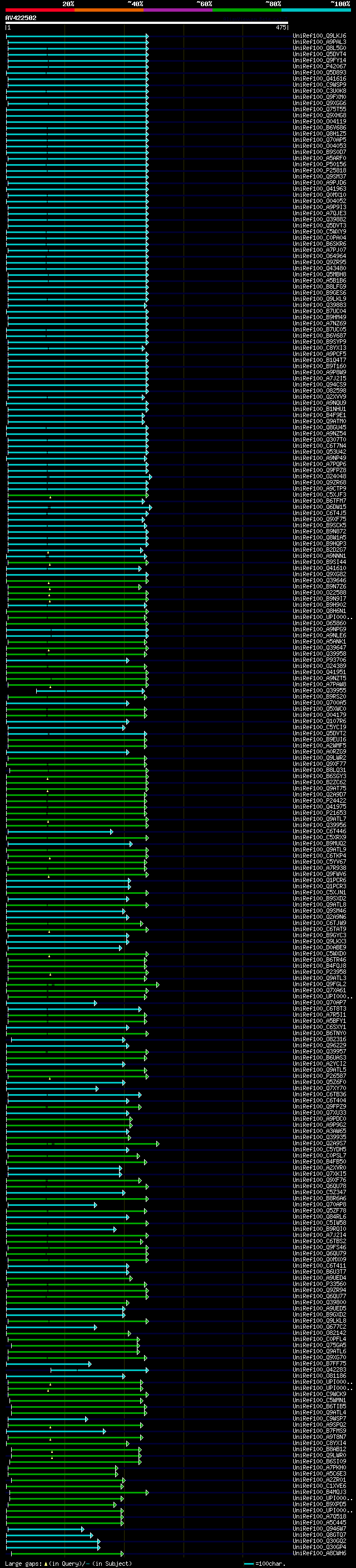Click hit label UniRef100_Q41951
This screenshot has width=356, height=1568.
click(x=319, y=672)
